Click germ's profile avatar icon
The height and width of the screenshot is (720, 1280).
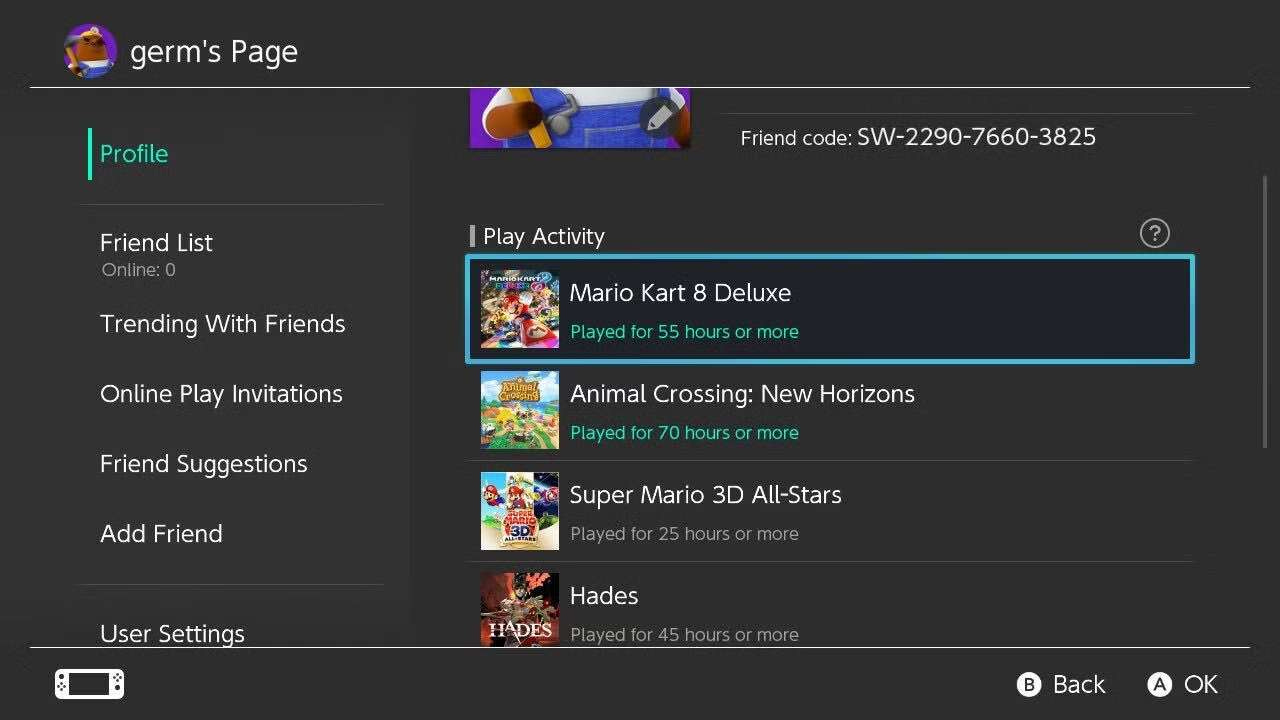click(x=89, y=49)
